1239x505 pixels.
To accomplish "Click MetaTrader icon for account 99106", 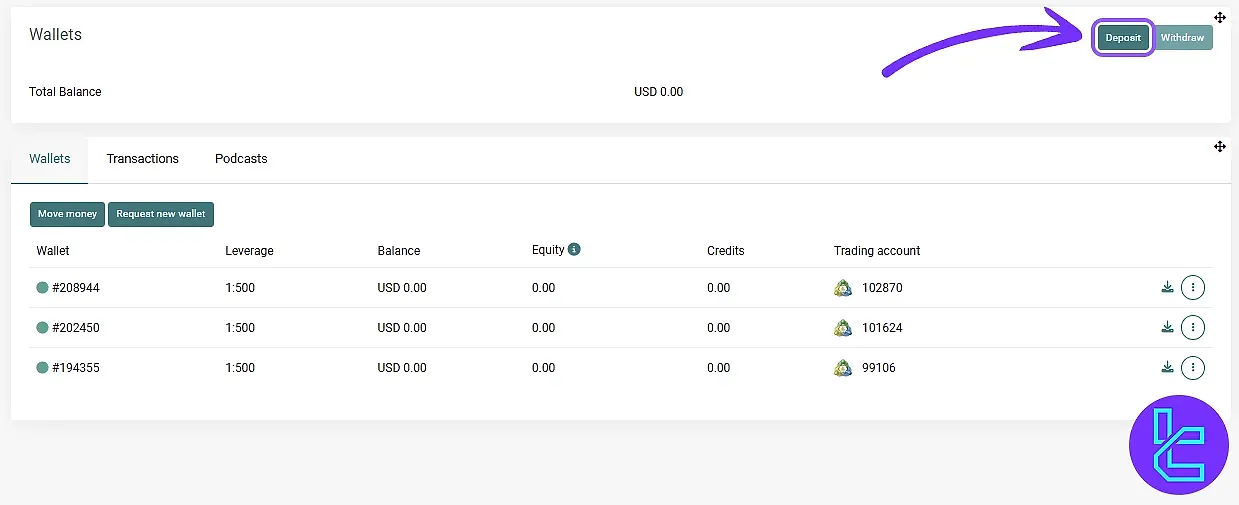I will pos(843,368).
